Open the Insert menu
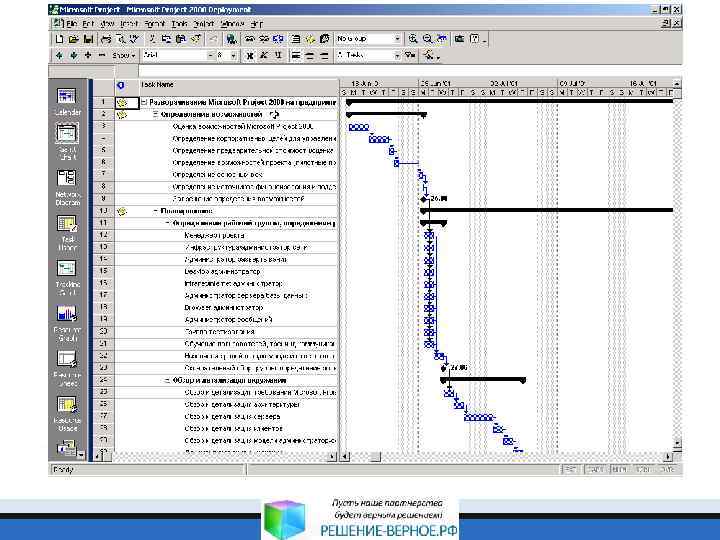Image resolution: width=720 pixels, height=540 pixels. (129, 24)
